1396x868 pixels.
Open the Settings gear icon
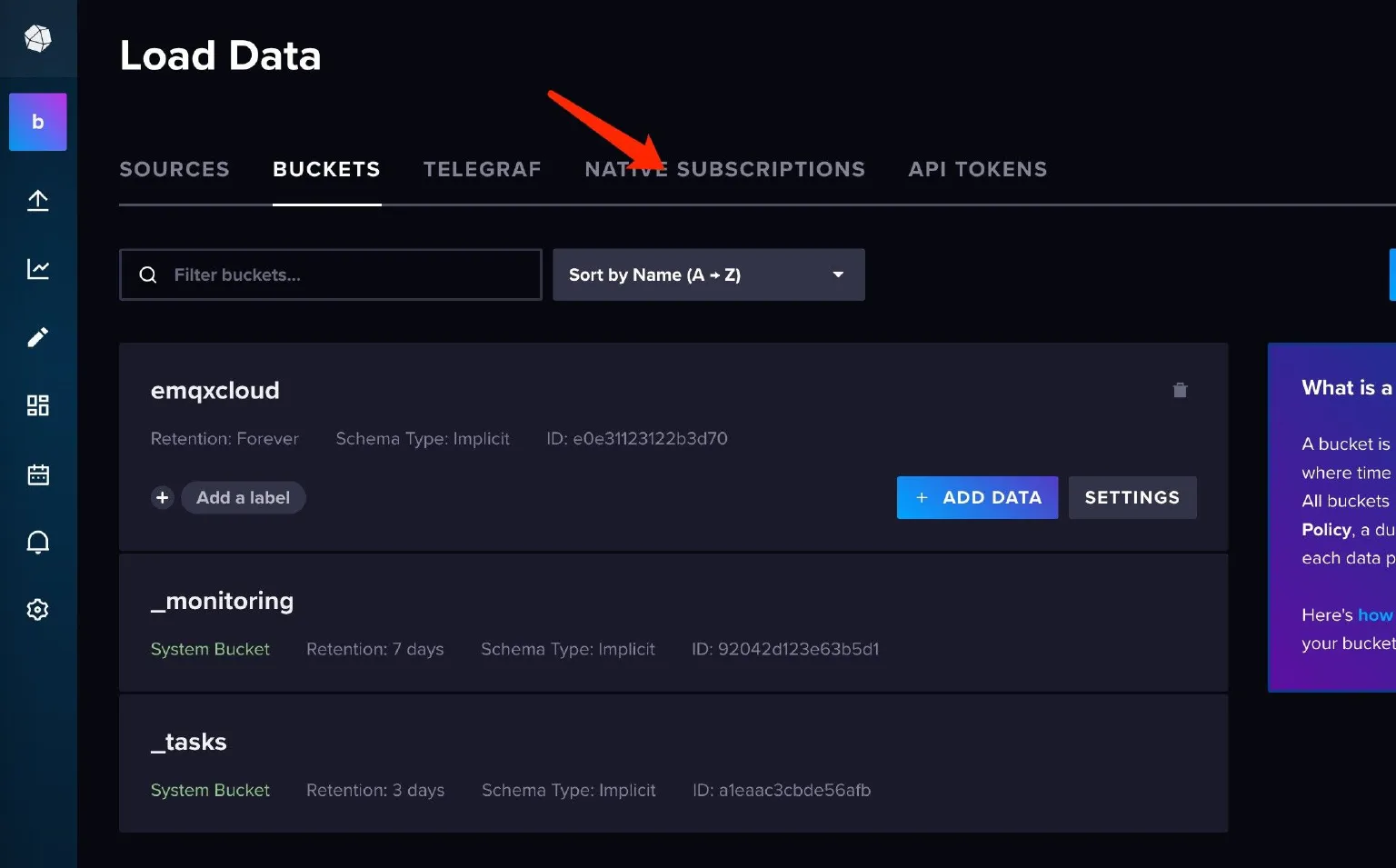[38, 609]
